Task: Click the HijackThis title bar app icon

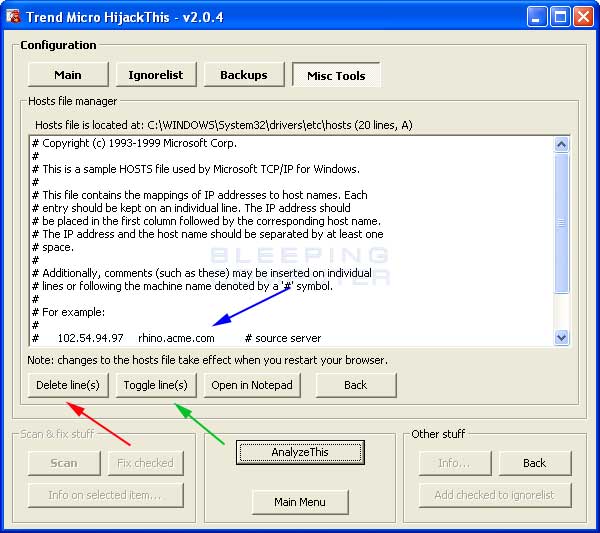Action: coord(13,16)
